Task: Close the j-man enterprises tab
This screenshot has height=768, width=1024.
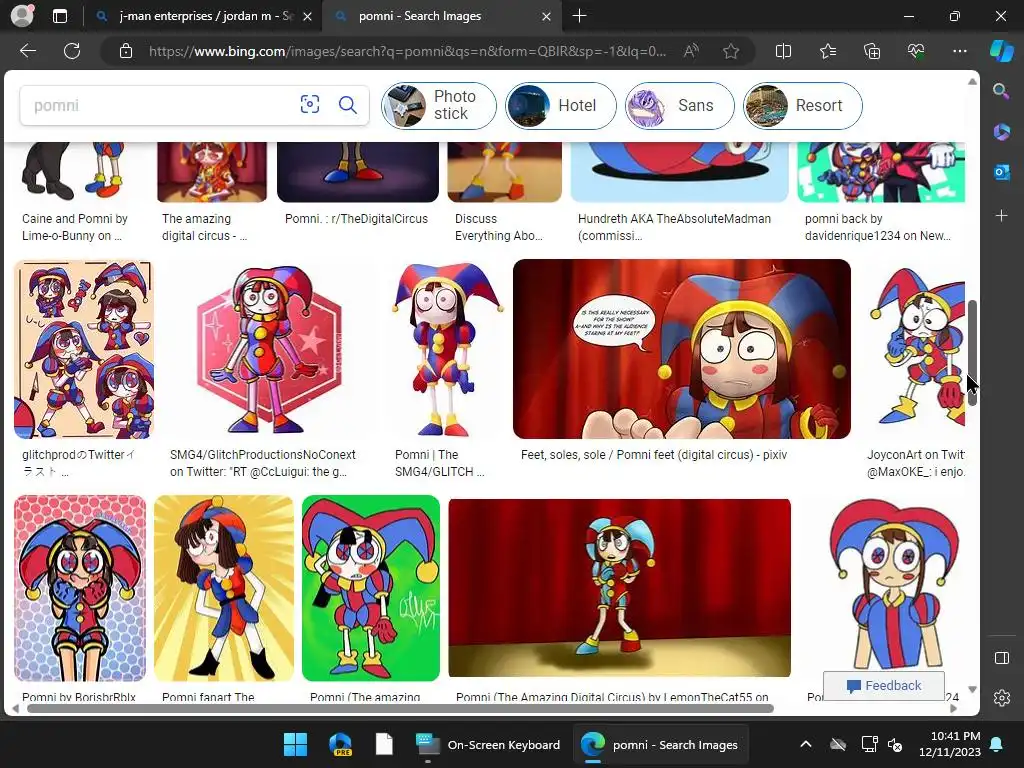Action: 308,16
